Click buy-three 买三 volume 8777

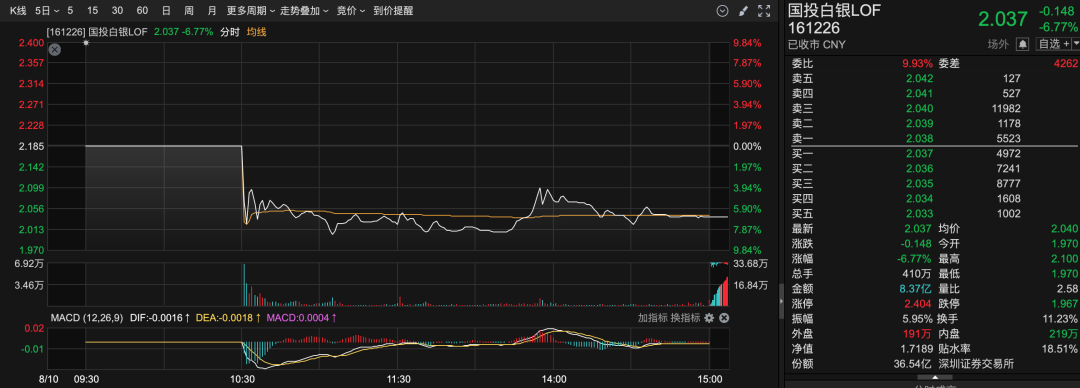coord(1008,183)
